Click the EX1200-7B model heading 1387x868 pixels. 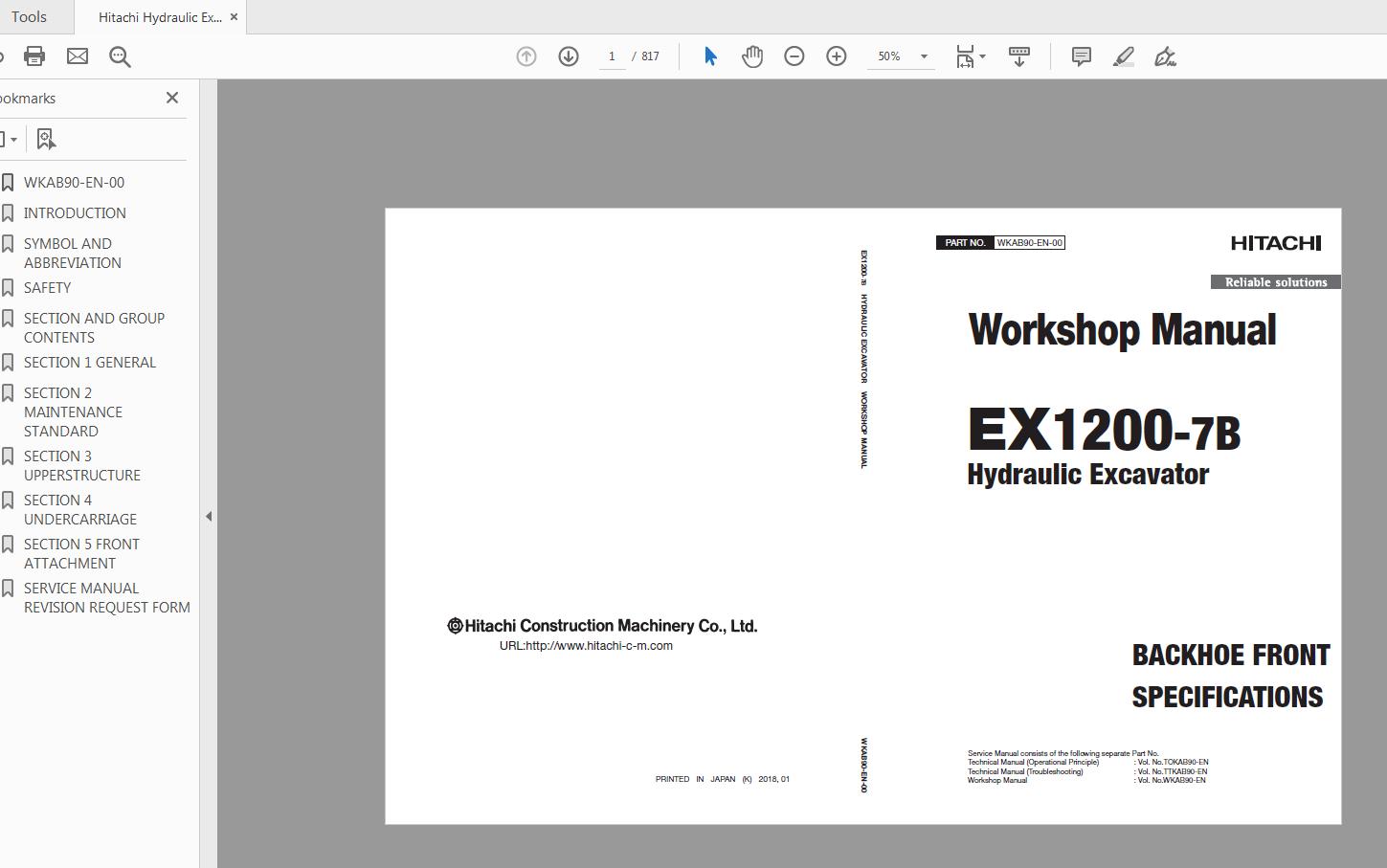1104,429
